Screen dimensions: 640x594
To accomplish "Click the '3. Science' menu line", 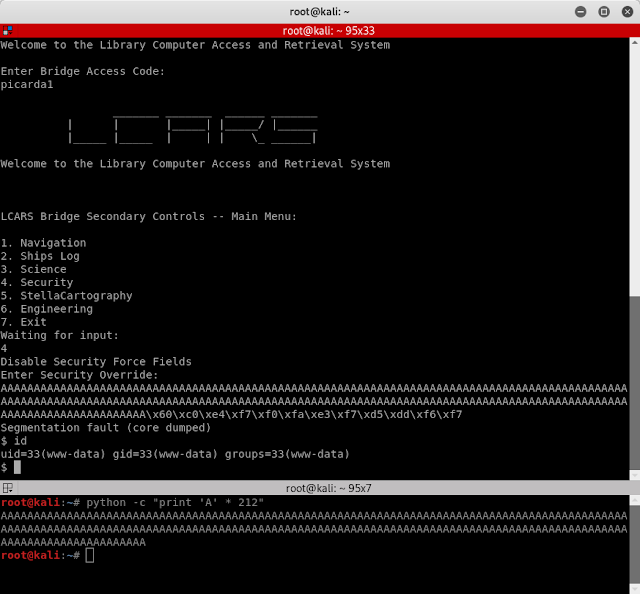I will click(x=33, y=269).
